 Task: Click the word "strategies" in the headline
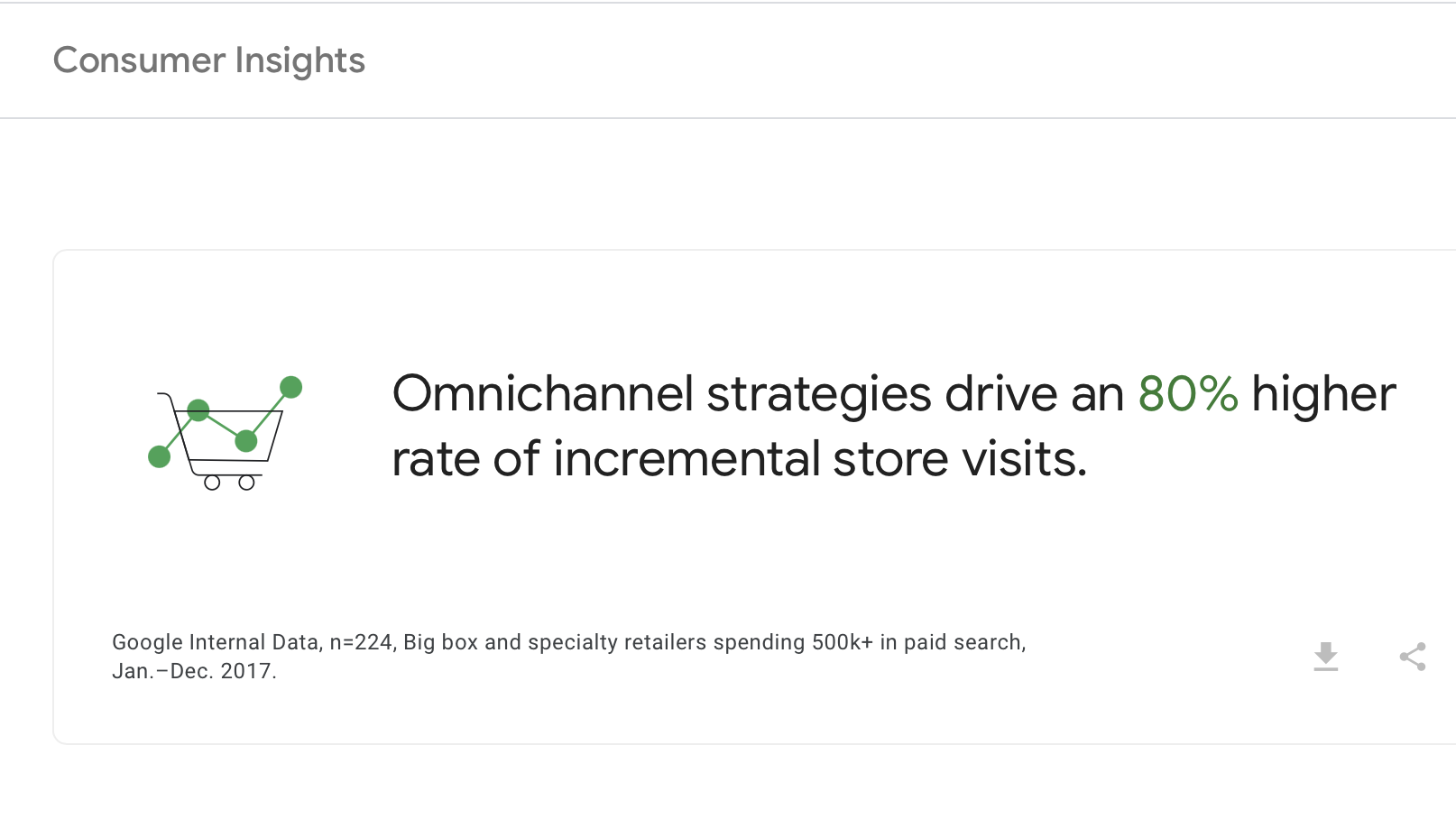(x=818, y=394)
